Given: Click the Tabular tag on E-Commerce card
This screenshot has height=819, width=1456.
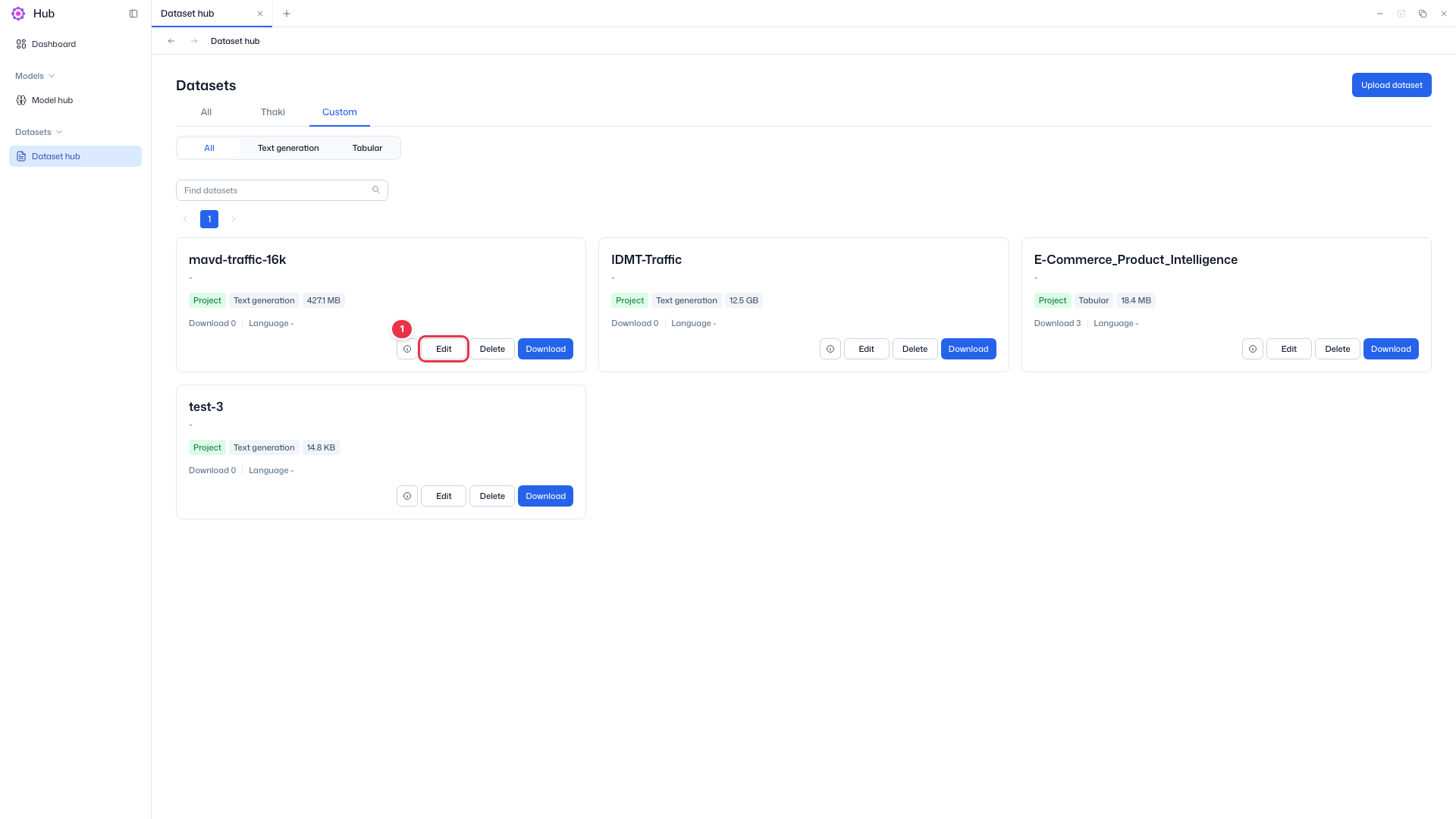Looking at the screenshot, I should click(x=1094, y=300).
